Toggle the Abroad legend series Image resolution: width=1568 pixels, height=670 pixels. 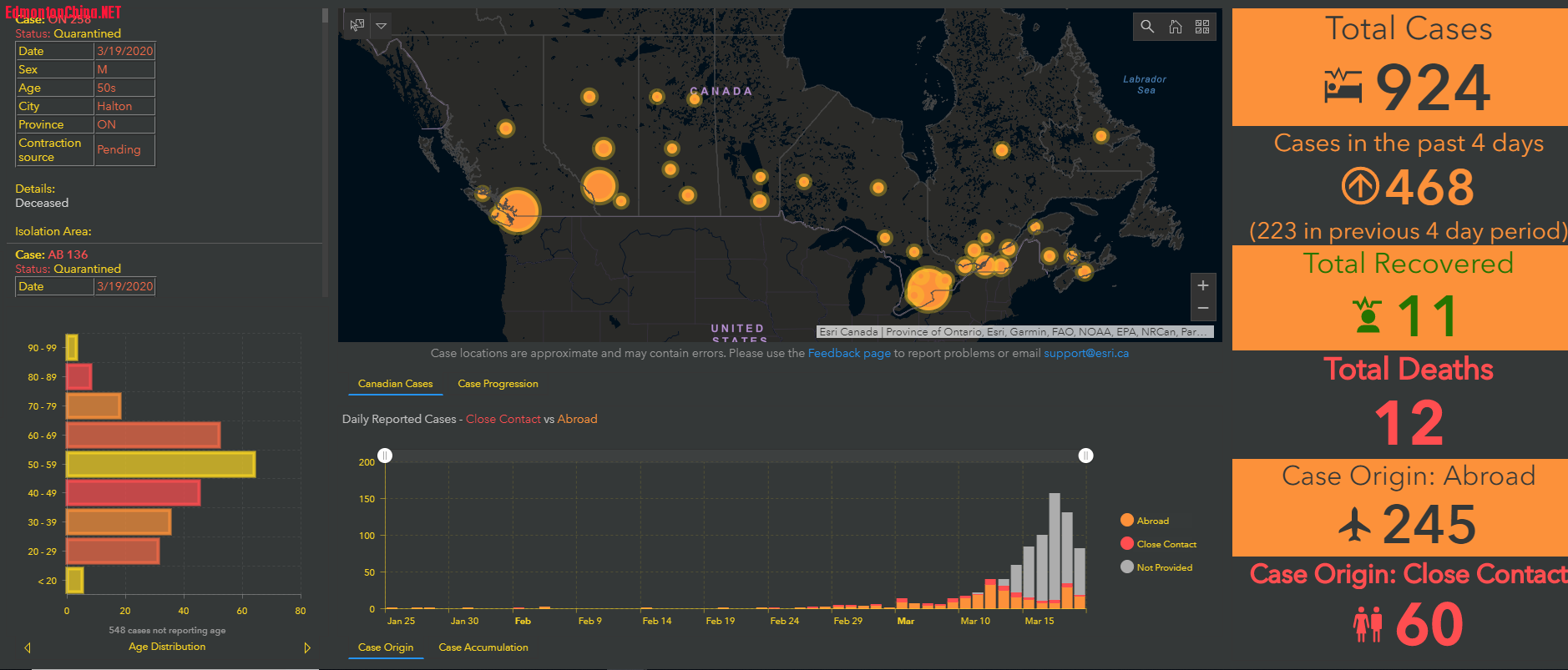[1144, 521]
